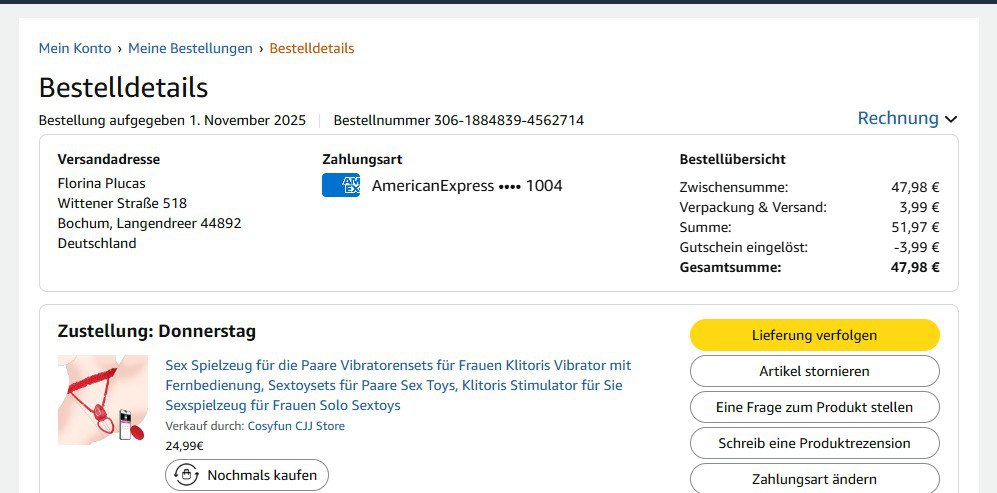The width and height of the screenshot is (997, 493).
Task: Write review via Schreib eine Produktrezension
Action: pyautogui.click(x=815, y=443)
